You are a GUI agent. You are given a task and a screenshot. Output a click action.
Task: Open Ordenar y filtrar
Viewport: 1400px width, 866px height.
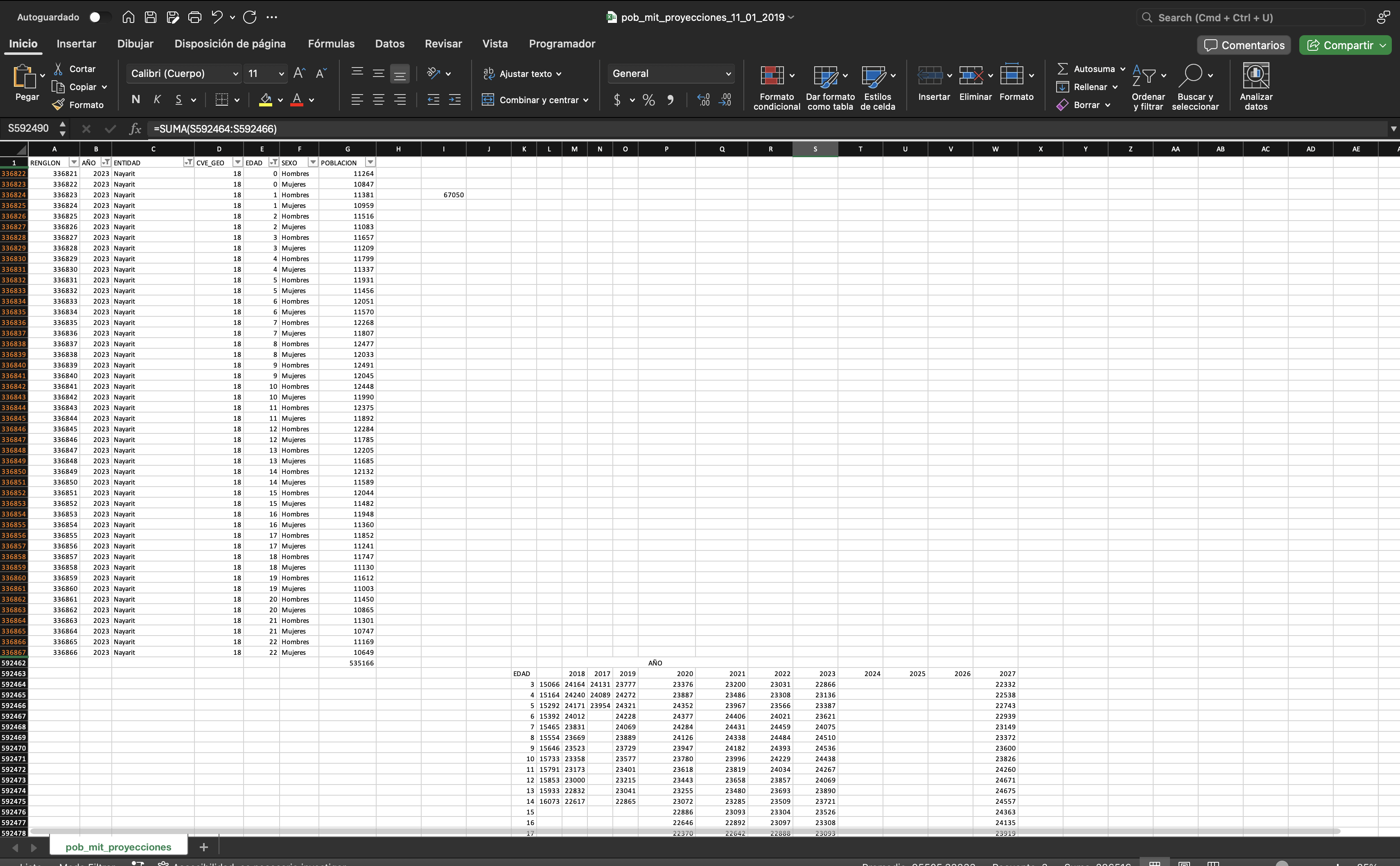(1148, 86)
